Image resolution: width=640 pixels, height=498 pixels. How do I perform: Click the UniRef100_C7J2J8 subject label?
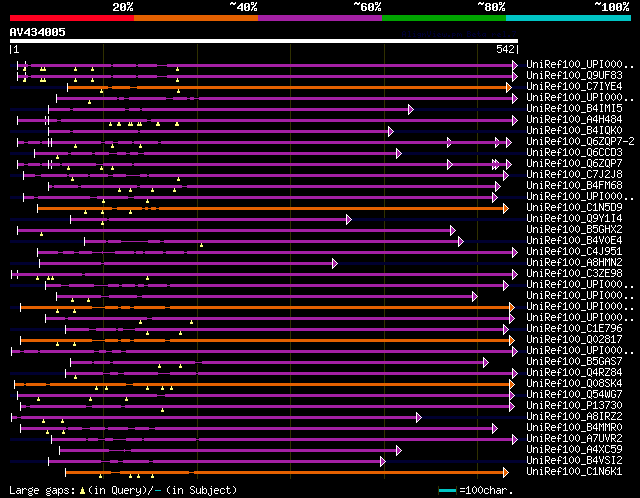574,174
